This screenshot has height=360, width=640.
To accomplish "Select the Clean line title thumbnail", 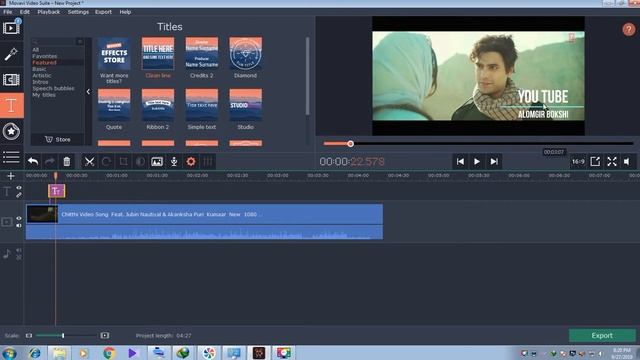I will pos(158,53).
